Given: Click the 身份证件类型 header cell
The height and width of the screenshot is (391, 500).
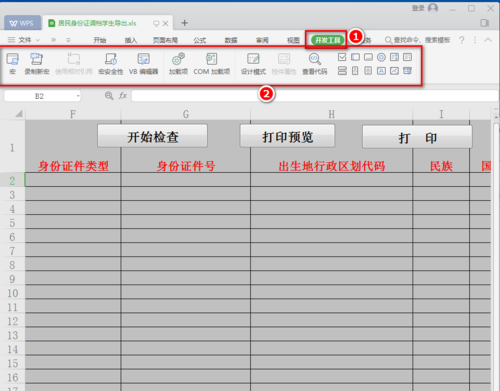Looking at the screenshot, I should (x=73, y=166).
